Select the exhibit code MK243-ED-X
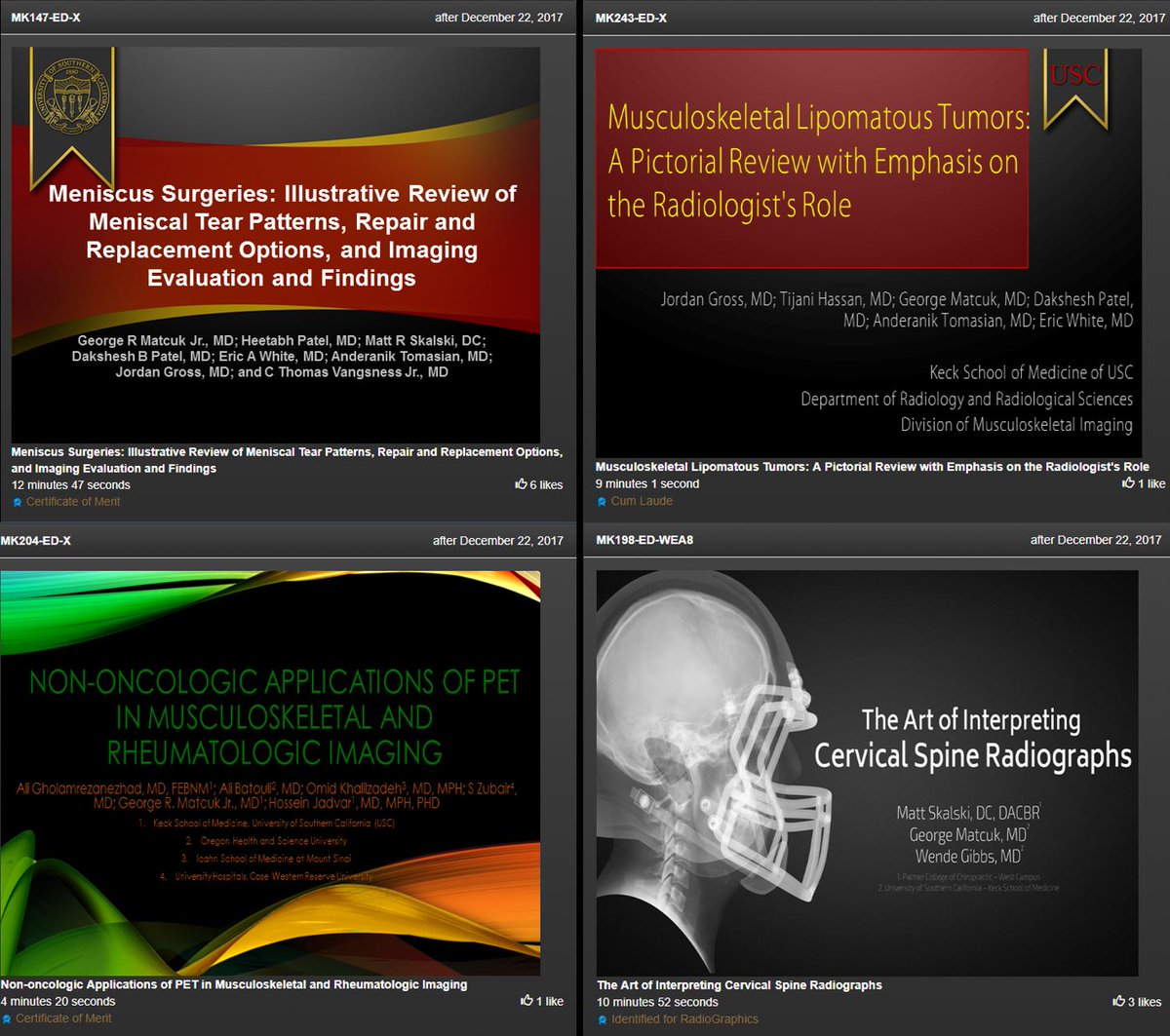This screenshot has height=1036, width=1170. [631, 18]
